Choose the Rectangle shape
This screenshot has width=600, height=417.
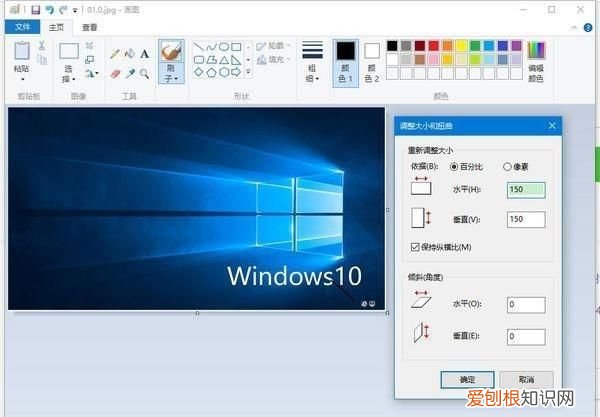(x=236, y=47)
